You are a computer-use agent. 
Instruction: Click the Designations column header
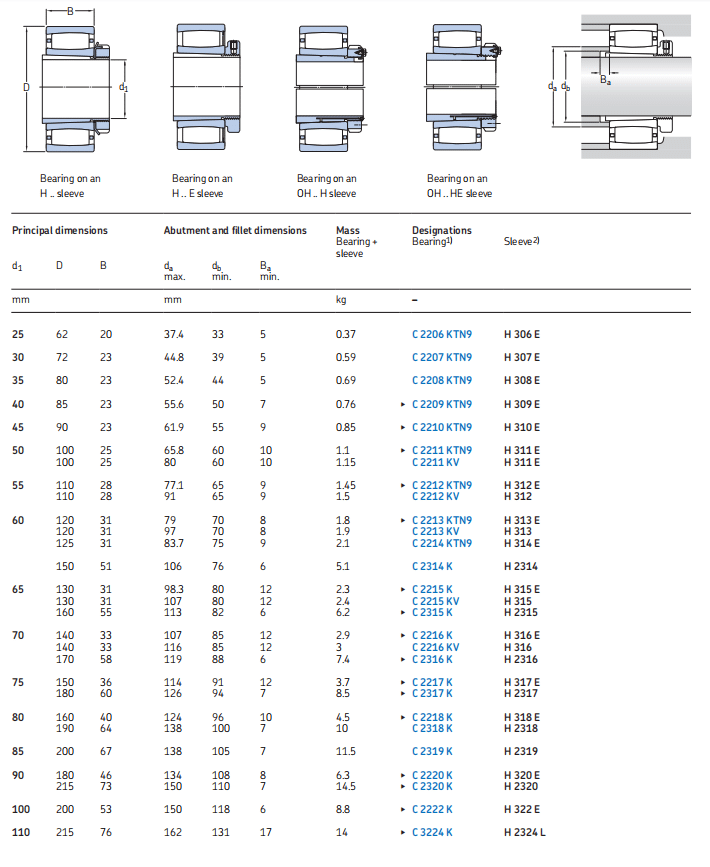pos(441,230)
